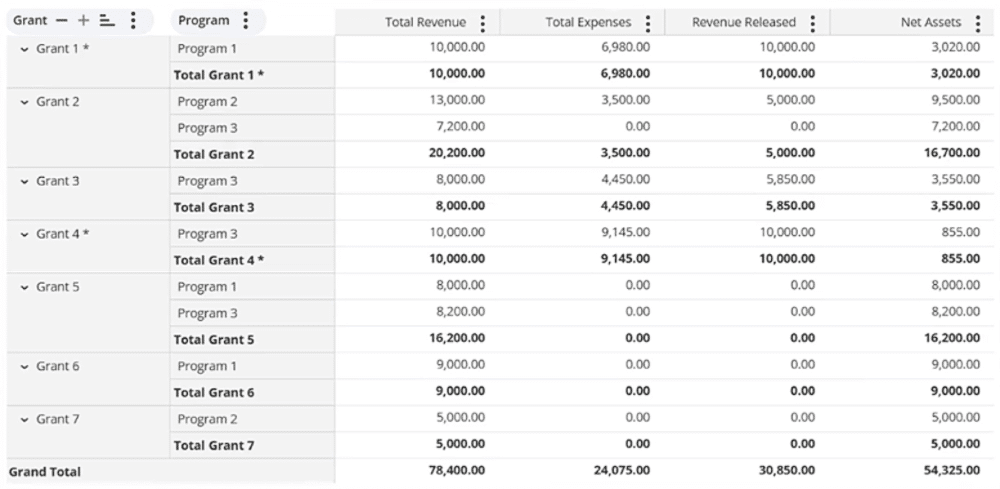Click Program 1 under Grant 5
The image size is (1000, 489).
[x=207, y=287]
